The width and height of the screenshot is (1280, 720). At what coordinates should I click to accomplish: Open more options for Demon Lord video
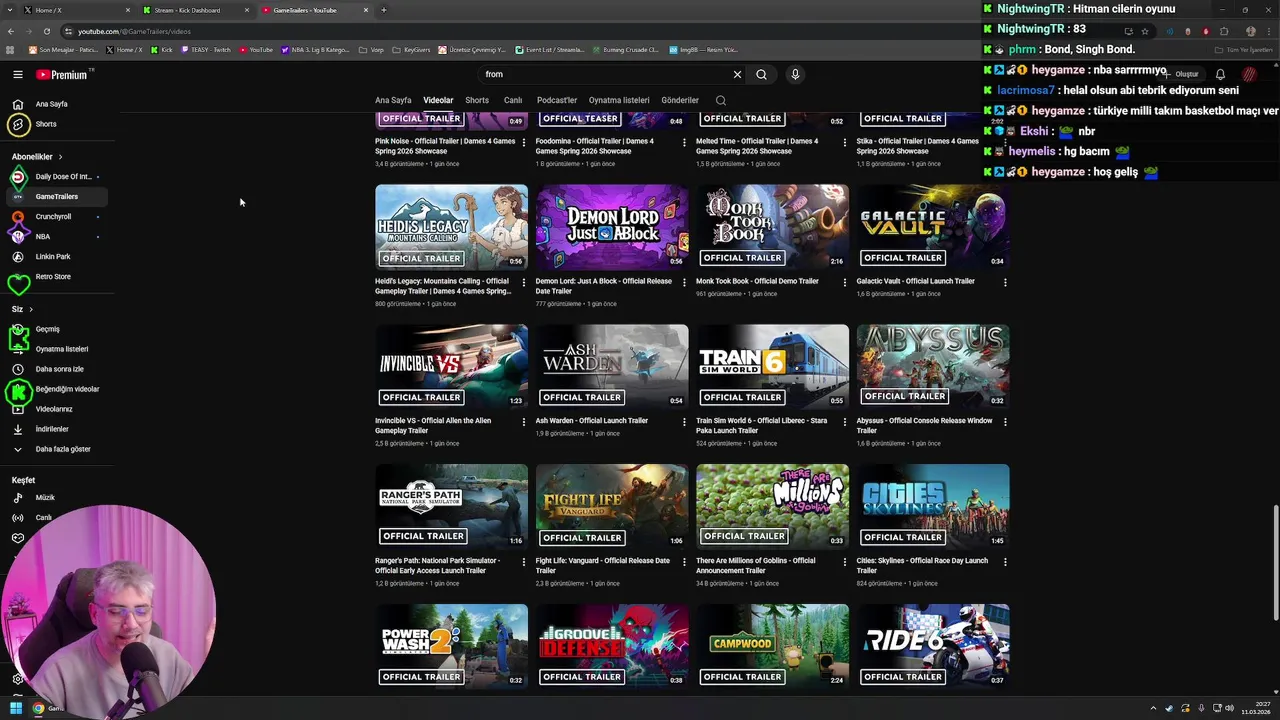(684, 282)
